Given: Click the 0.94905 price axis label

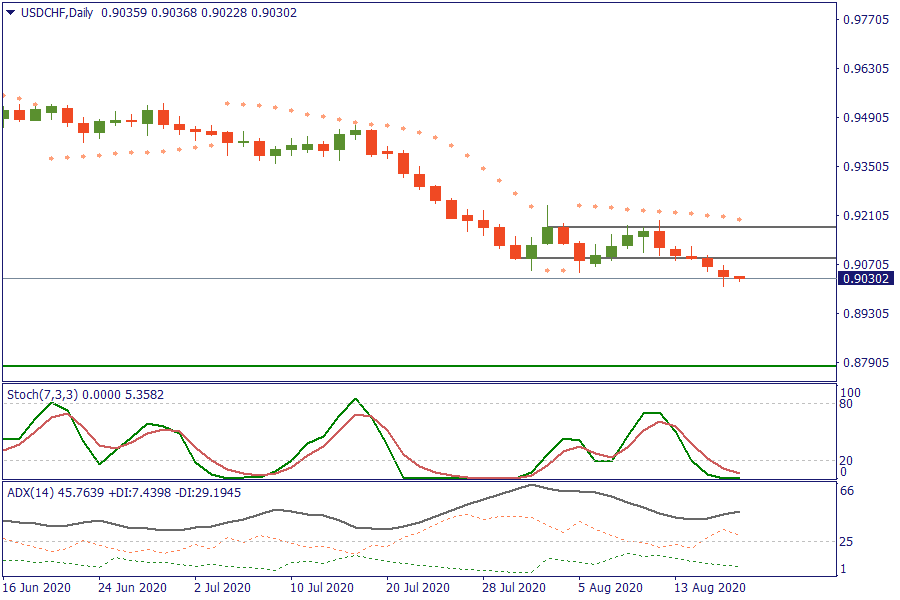Looking at the screenshot, I should click(866, 118).
